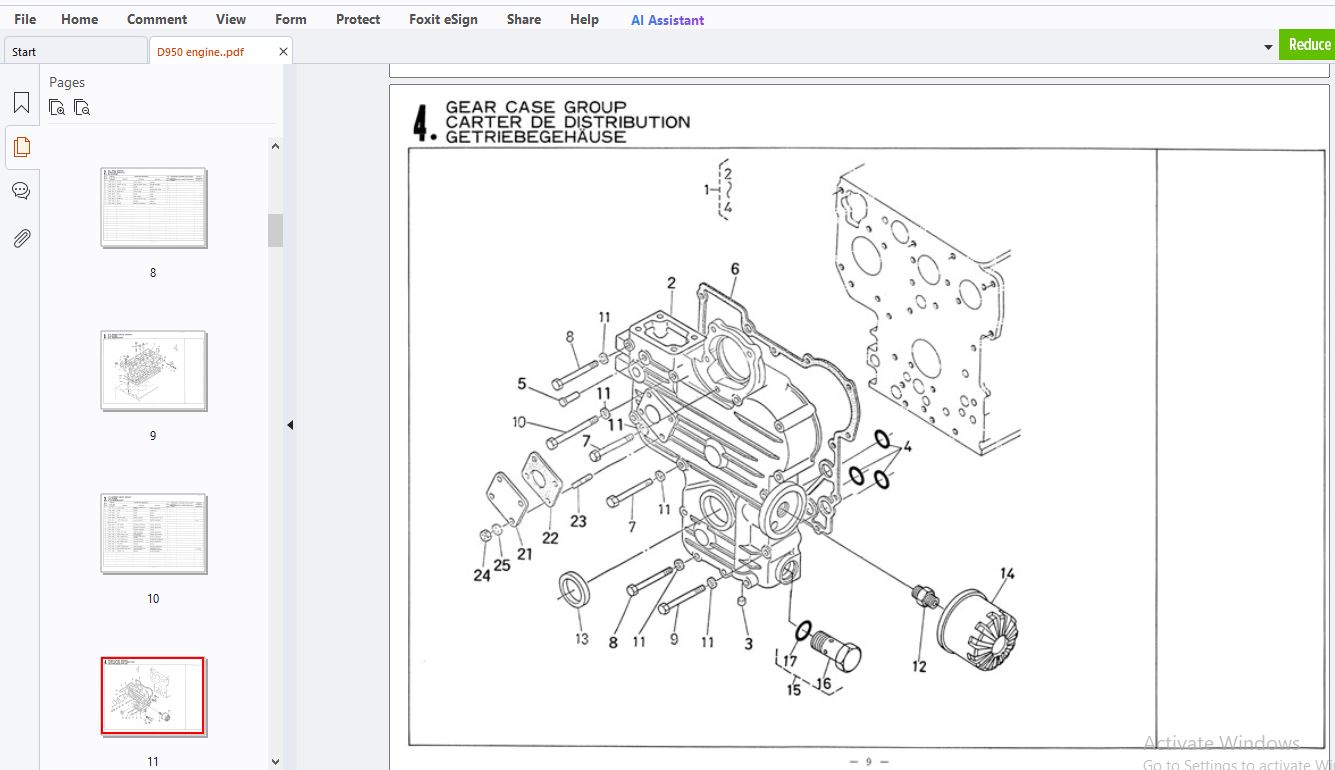The image size is (1335, 770).
Task: Click the thumbnail panel scroll down arrow
Action: point(275,761)
